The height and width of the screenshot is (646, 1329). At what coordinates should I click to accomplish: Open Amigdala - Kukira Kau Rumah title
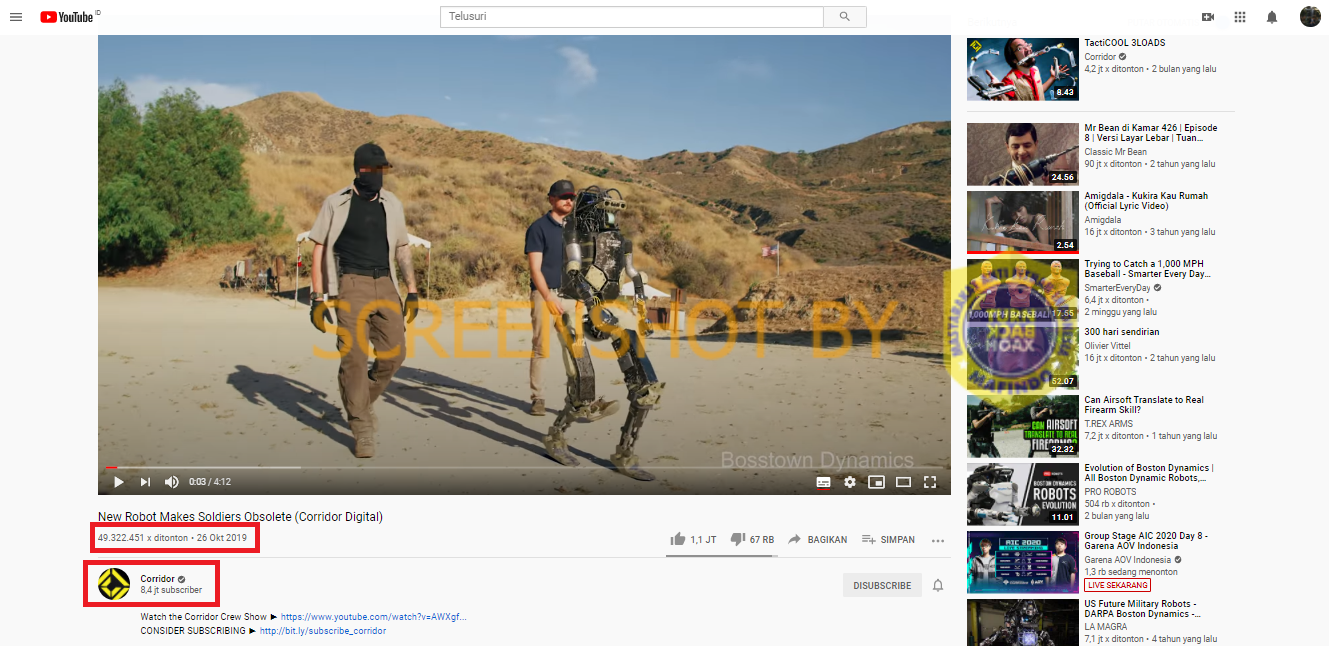pos(1146,201)
